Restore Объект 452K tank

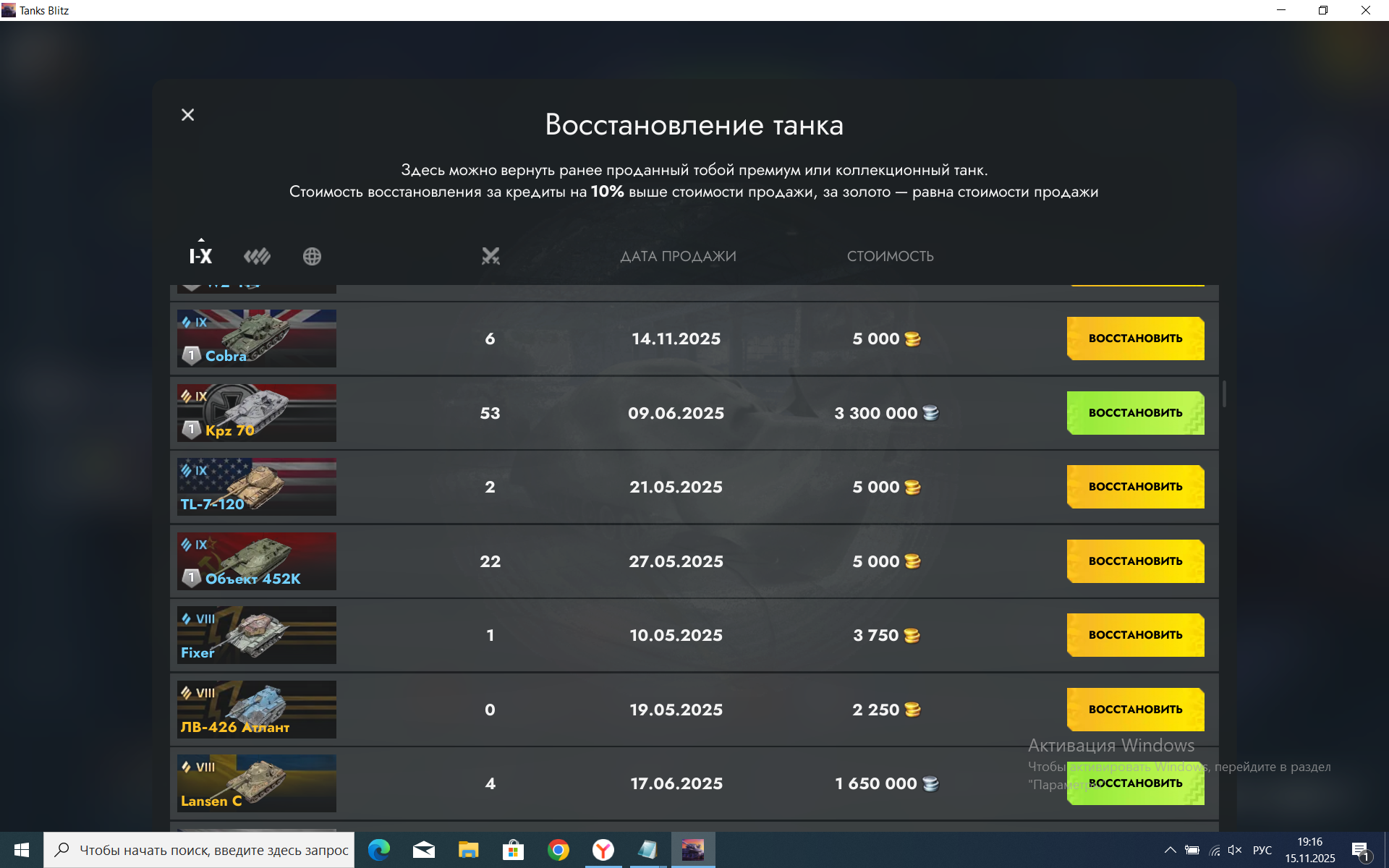[x=1134, y=561]
